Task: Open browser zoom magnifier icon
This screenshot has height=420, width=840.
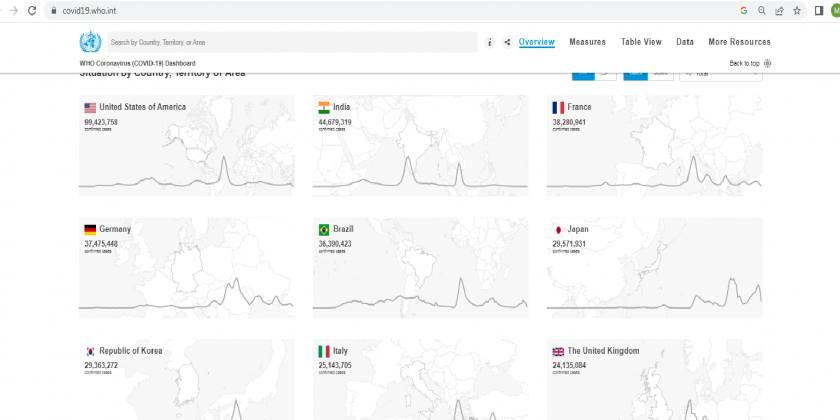Action: [x=761, y=10]
